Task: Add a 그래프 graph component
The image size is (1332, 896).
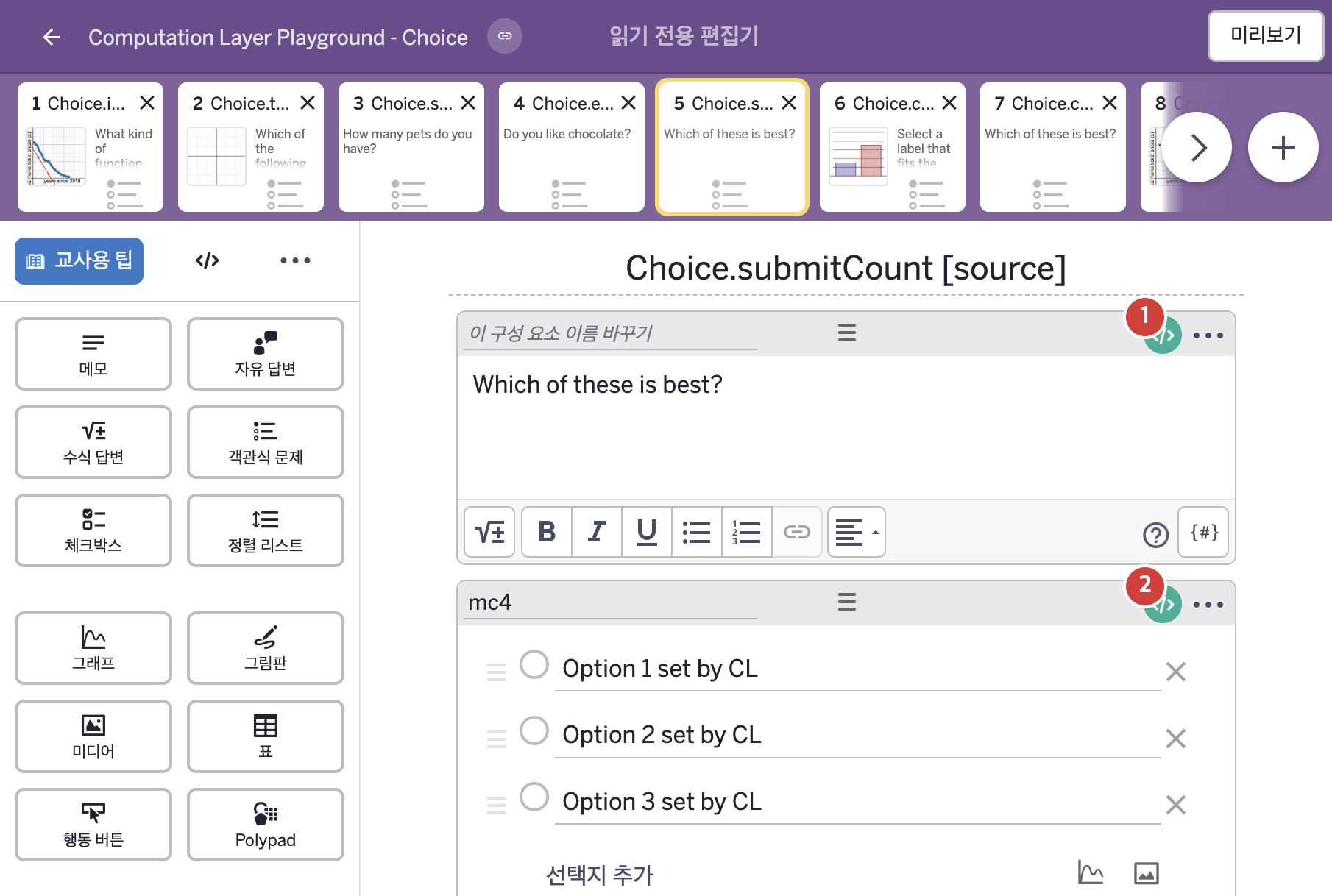Action: tap(93, 648)
